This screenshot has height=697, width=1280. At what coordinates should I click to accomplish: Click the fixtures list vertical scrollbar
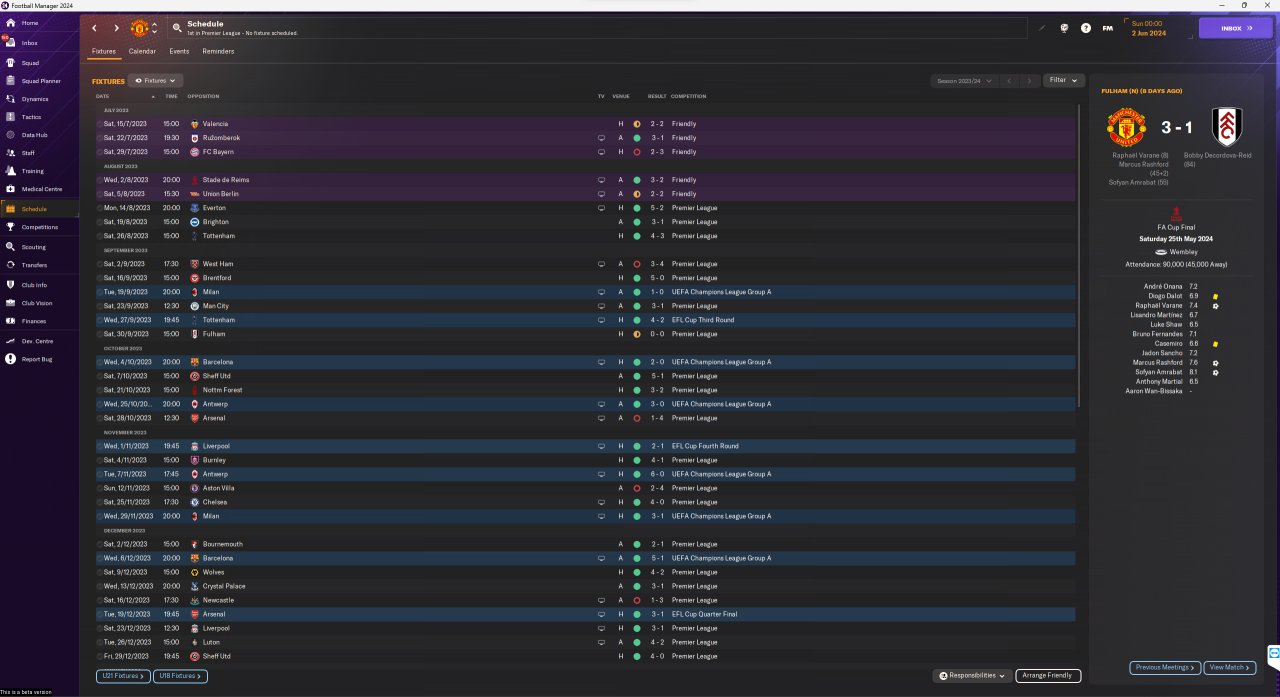(1080, 255)
